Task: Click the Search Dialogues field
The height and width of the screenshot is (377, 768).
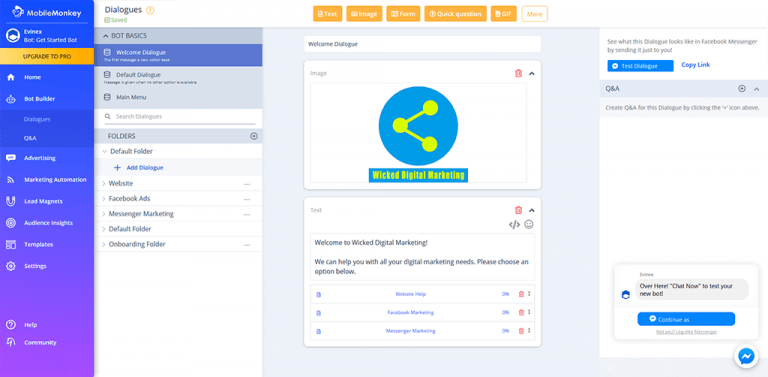Action: click(x=180, y=117)
